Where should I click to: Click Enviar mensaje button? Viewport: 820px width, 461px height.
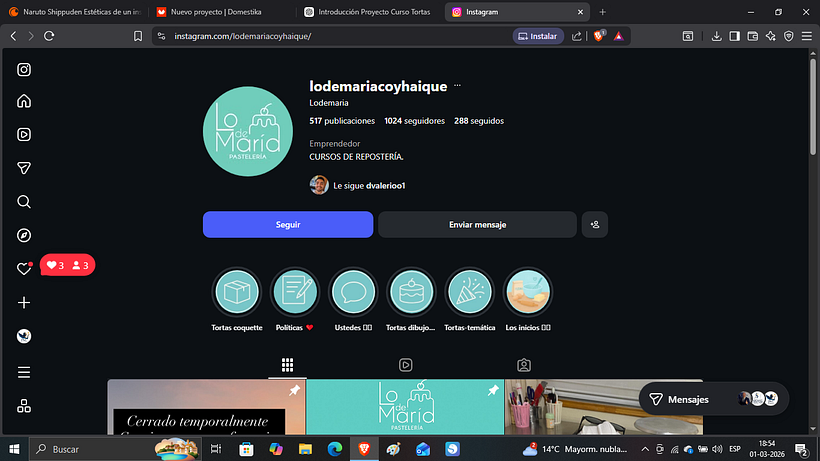coord(477,225)
